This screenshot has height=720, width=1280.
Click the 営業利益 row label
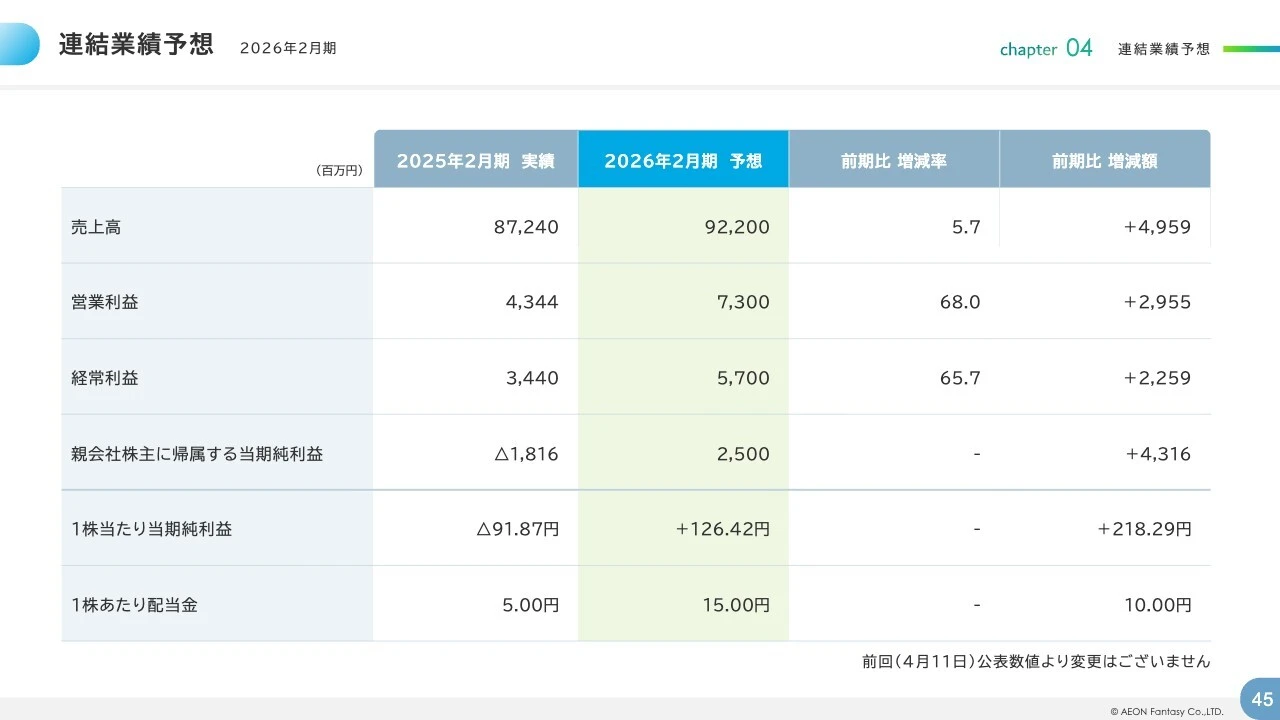tap(104, 301)
